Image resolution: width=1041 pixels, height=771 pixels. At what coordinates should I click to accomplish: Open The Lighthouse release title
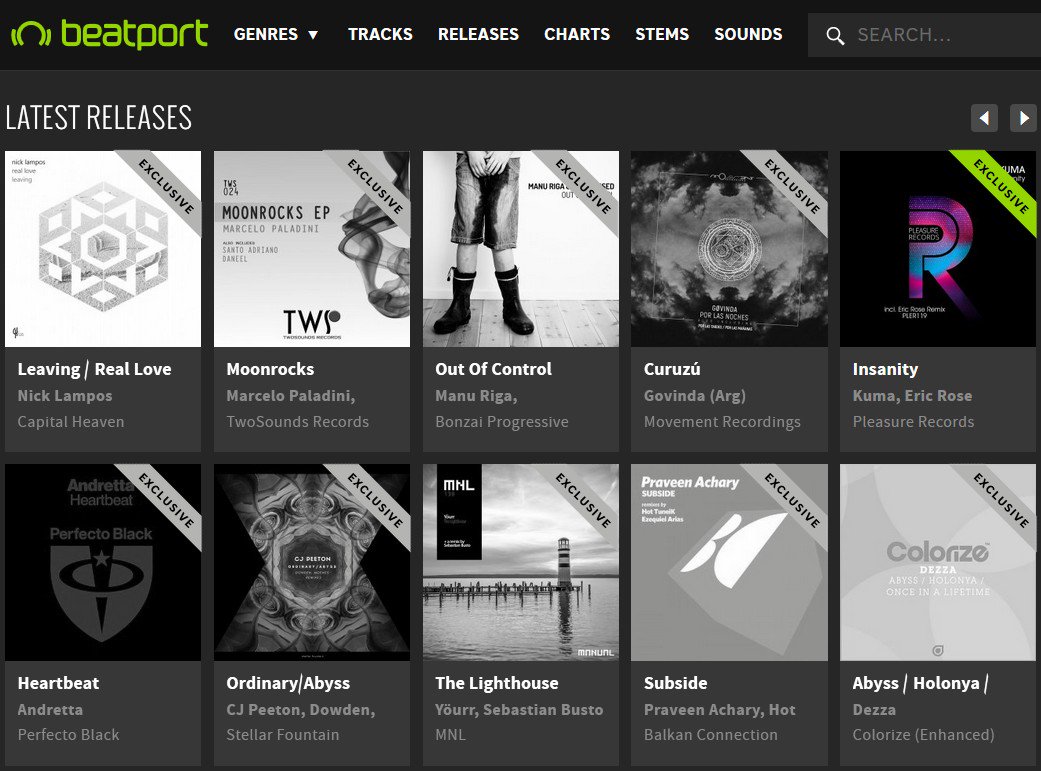[x=497, y=683]
